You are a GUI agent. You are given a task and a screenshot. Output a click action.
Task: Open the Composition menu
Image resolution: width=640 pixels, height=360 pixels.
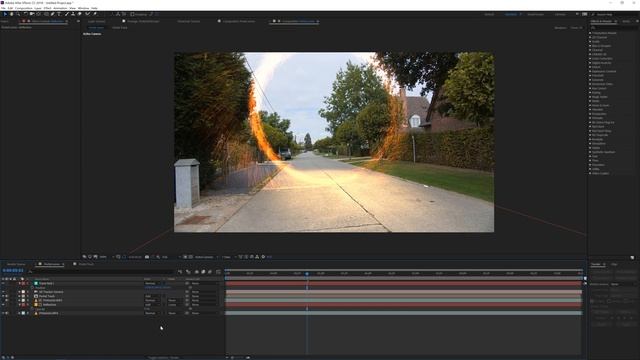pos(23,8)
